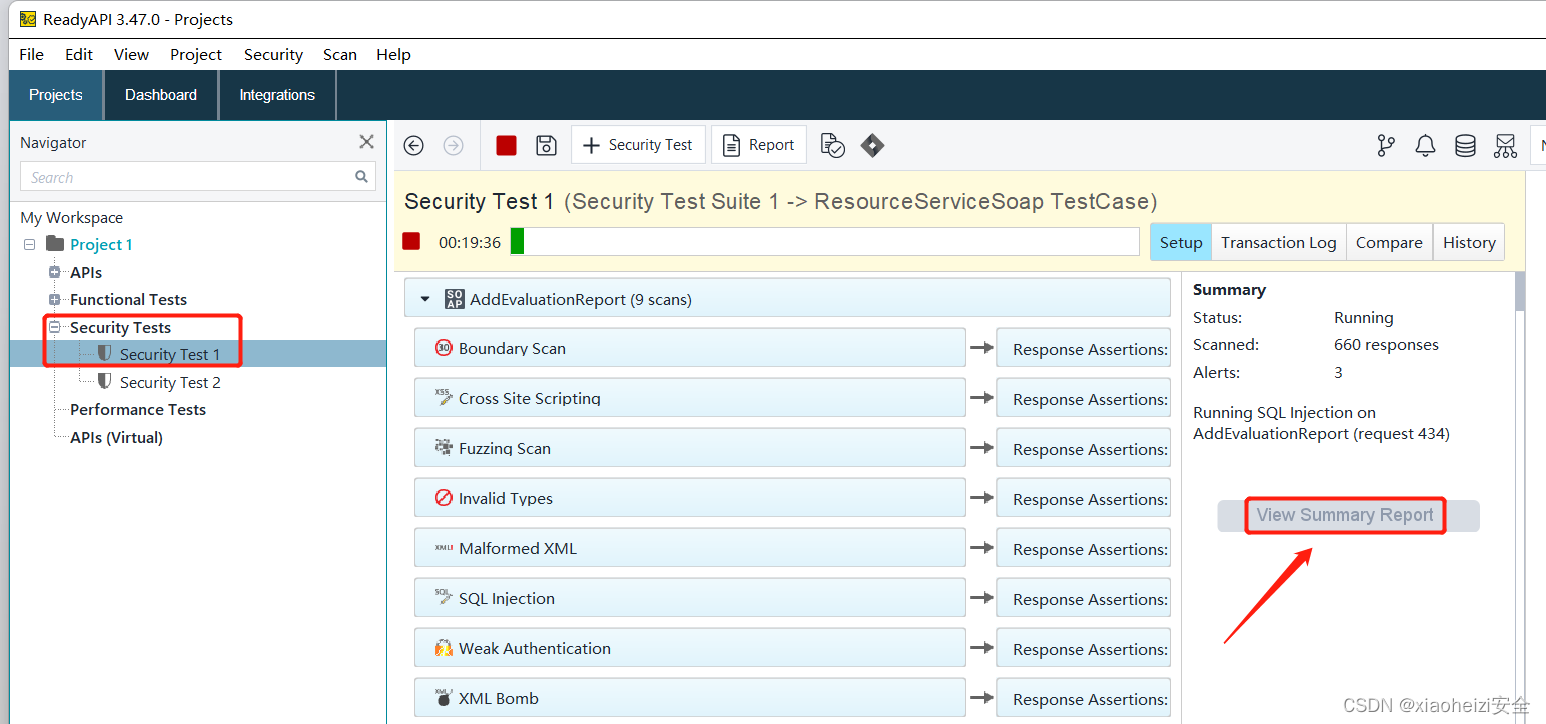
Task: Switch to the History tab
Action: 1469,242
